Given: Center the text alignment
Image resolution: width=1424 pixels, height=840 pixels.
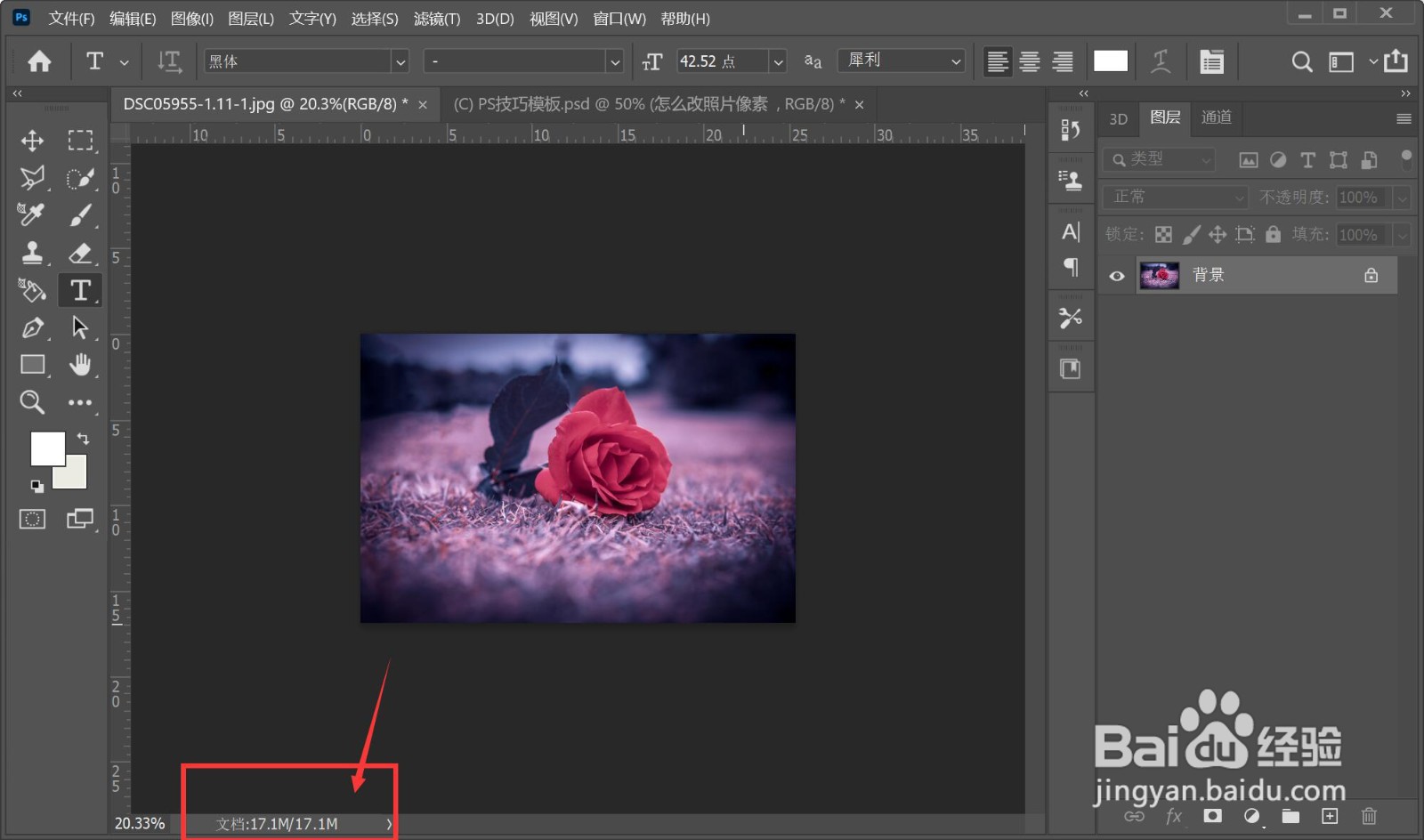Looking at the screenshot, I should [1030, 61].
